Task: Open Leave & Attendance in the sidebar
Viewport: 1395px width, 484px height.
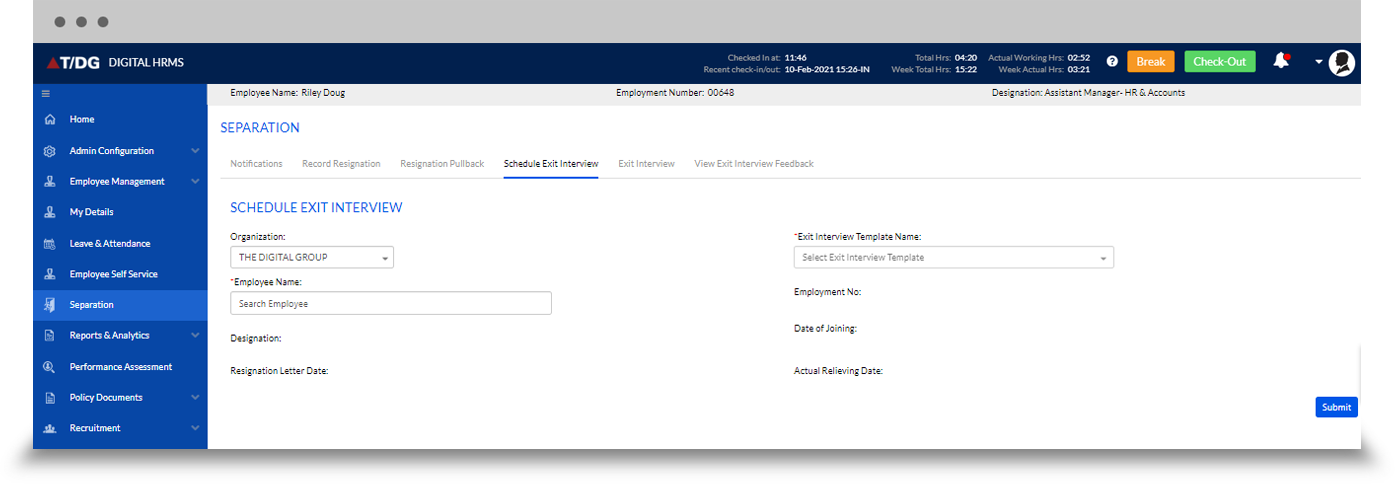Action: [120, 244]
